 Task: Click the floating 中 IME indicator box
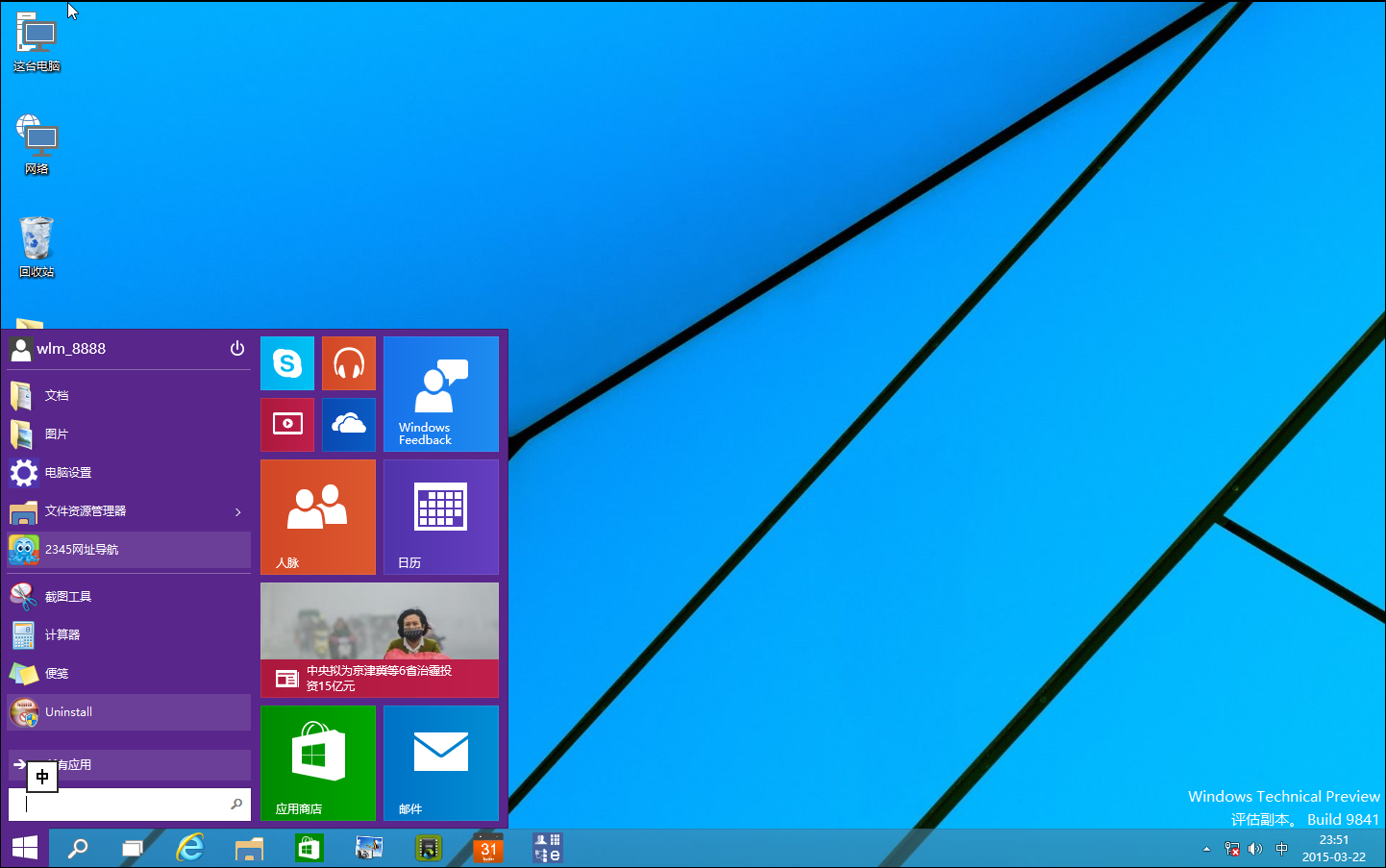click(42, 777)
